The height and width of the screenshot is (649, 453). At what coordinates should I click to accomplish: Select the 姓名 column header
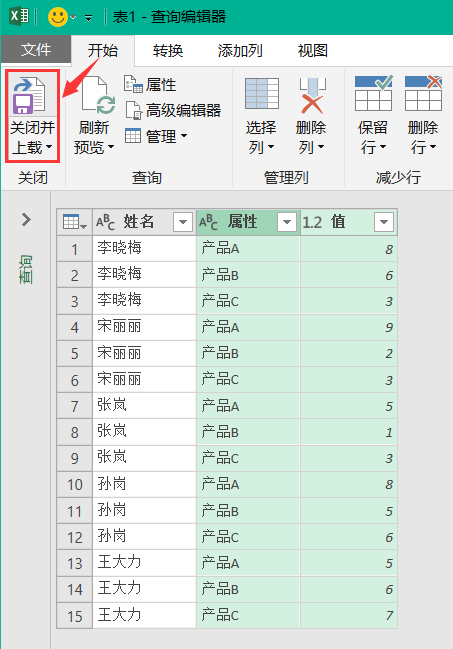click(144, 222)
